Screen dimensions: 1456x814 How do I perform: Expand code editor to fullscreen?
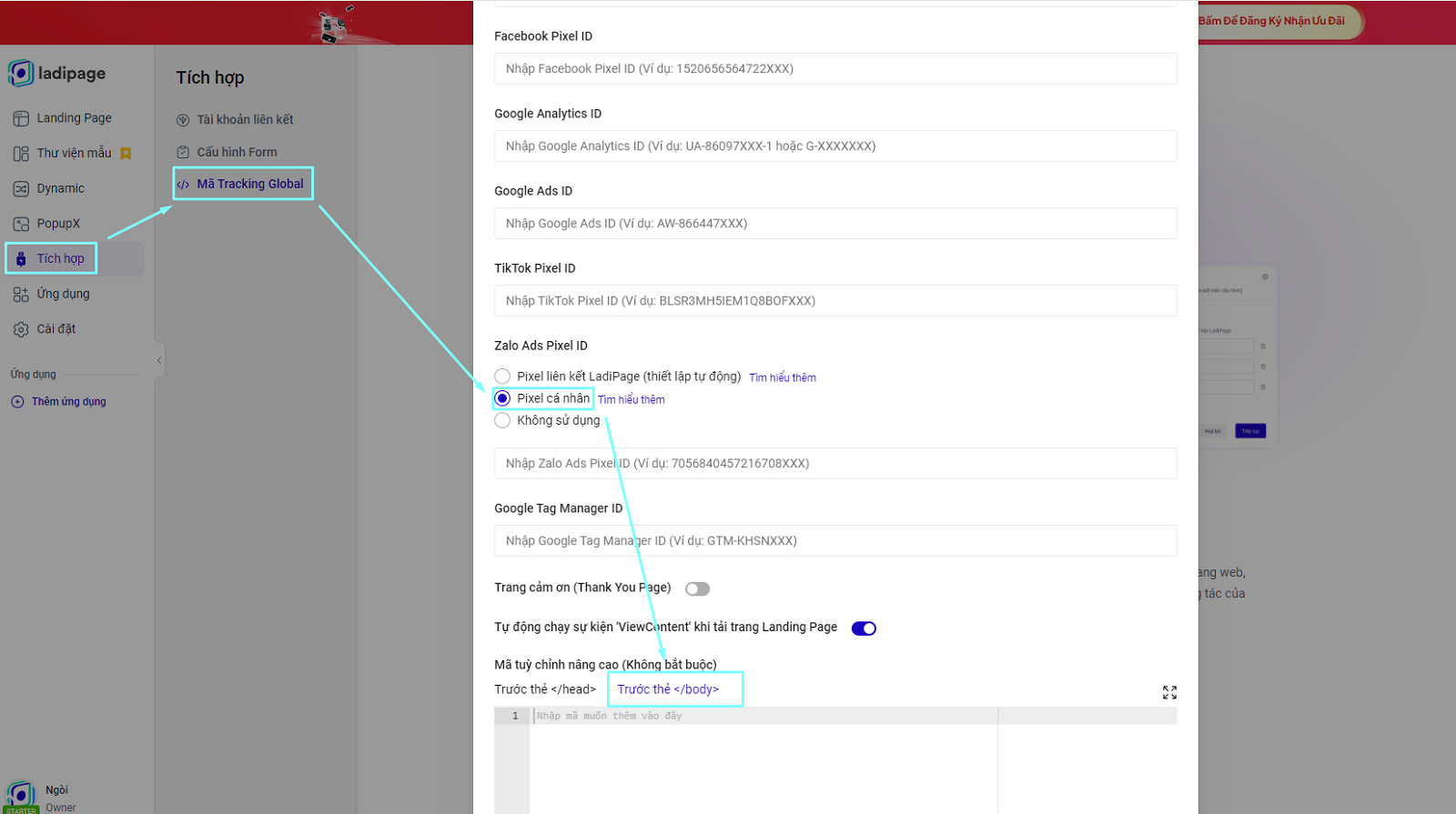click(x=1169, y=693)
